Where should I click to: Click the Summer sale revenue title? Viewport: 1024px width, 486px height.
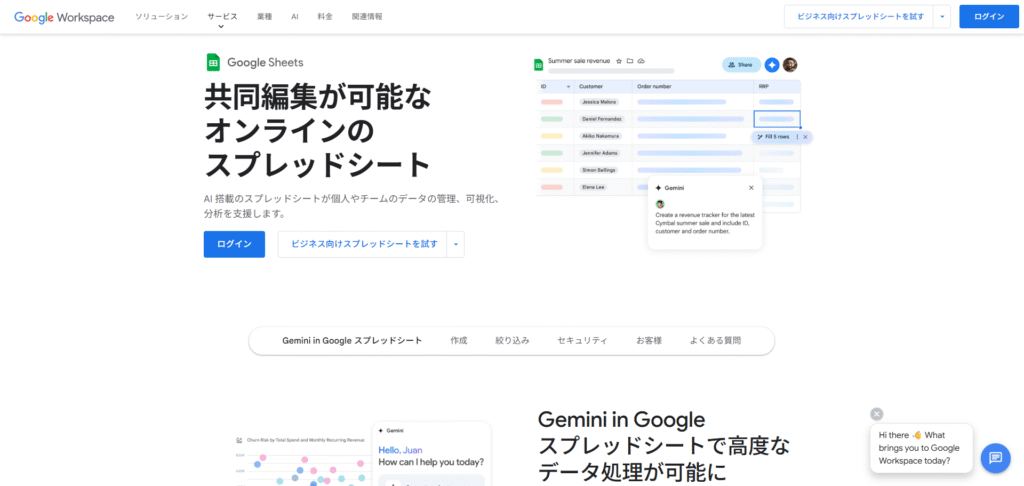(579, 61)
